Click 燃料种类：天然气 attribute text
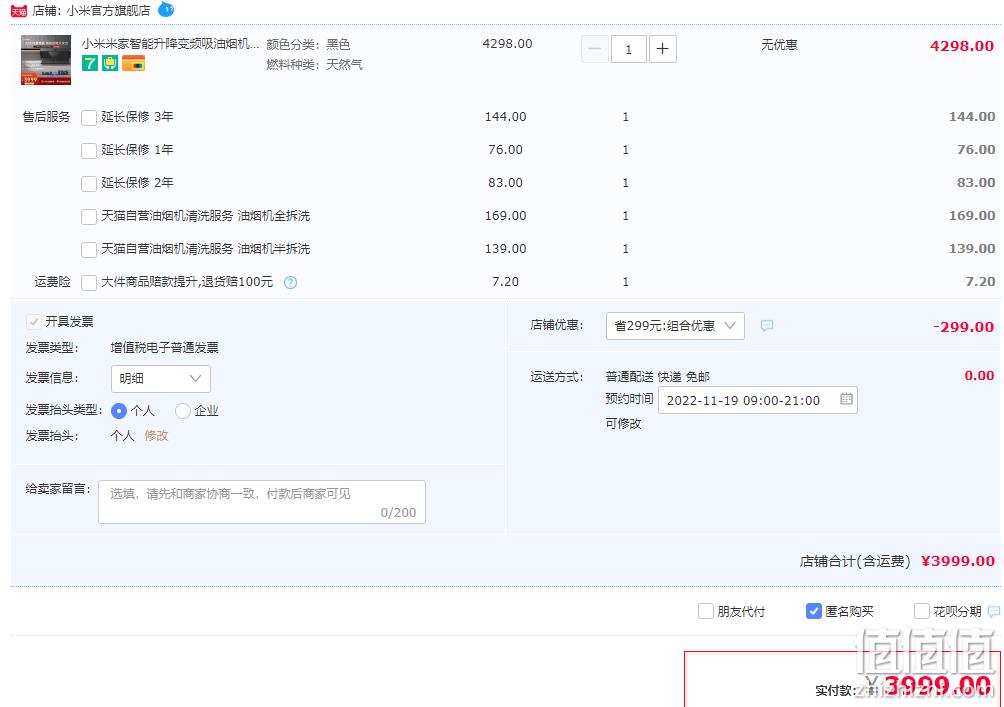The height and width of the screenshot is (707, 1004). (x=314, y=65)
